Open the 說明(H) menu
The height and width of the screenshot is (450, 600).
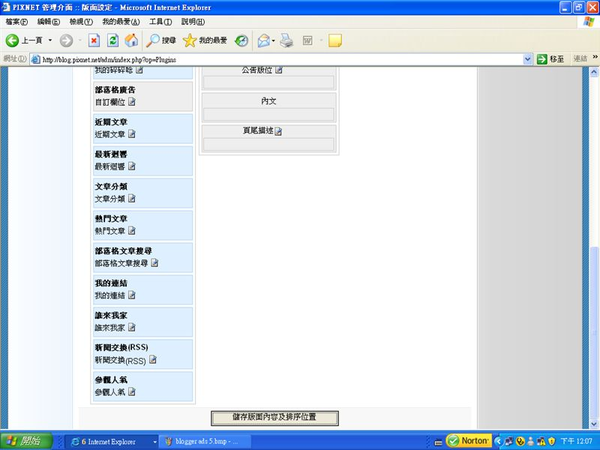[193, 22]
